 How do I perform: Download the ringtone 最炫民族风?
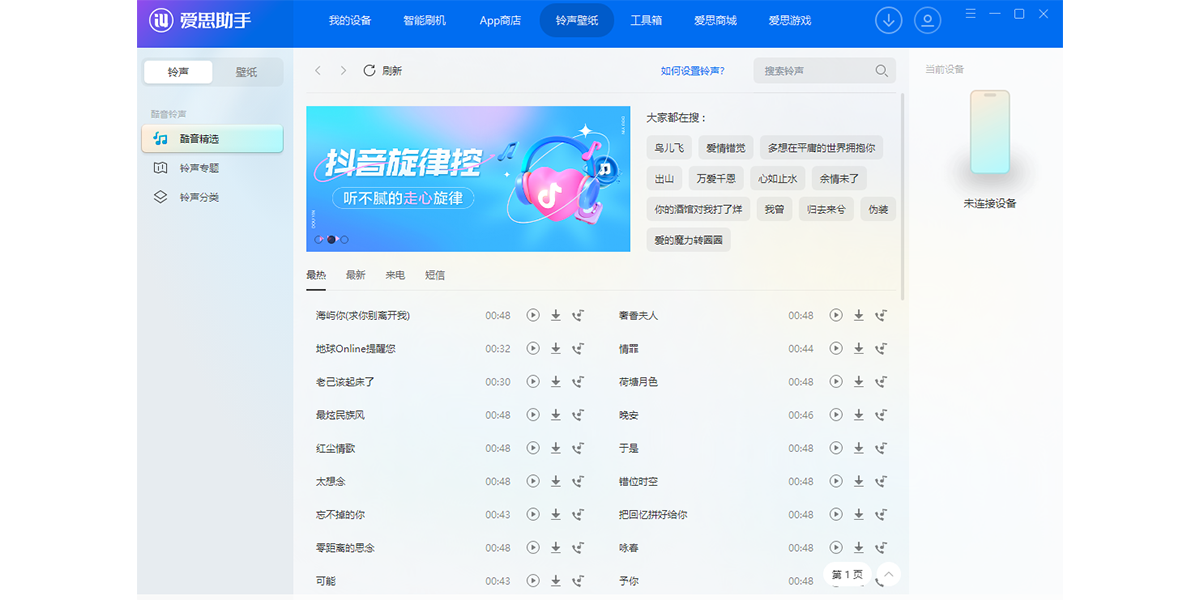556,415
